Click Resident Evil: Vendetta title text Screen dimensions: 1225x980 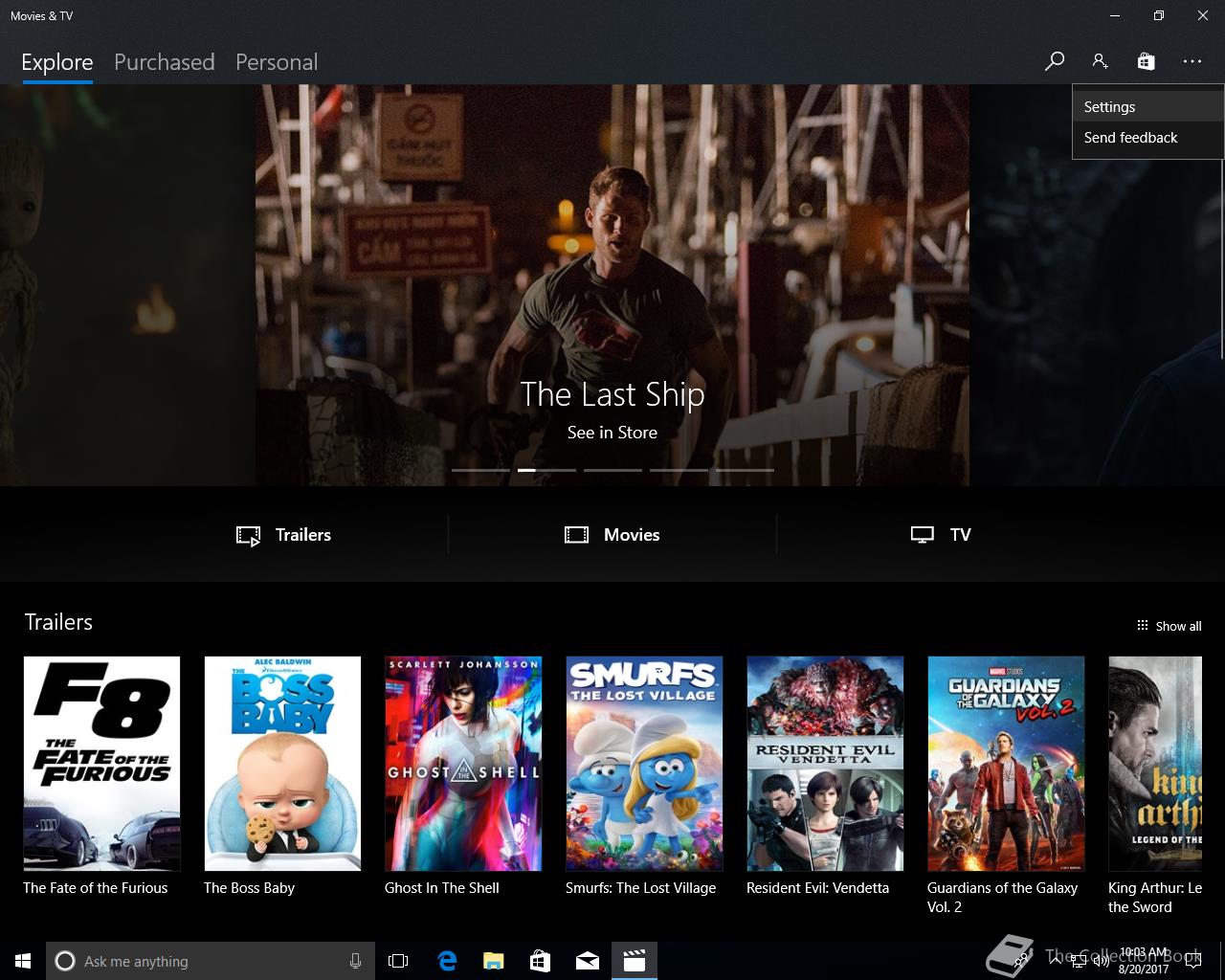(x=818, y=888)
